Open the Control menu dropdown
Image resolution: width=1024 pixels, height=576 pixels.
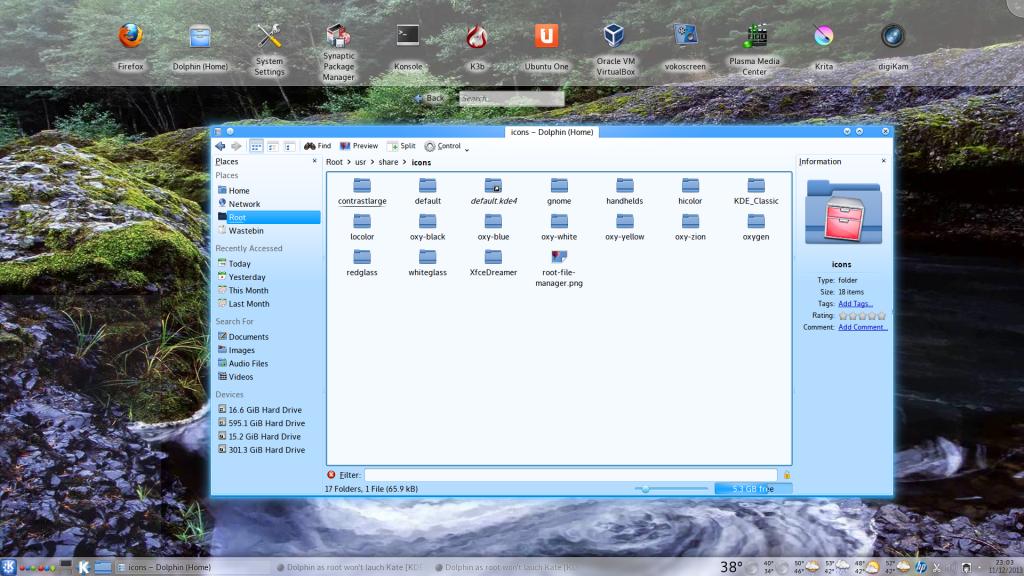(443, 146)
